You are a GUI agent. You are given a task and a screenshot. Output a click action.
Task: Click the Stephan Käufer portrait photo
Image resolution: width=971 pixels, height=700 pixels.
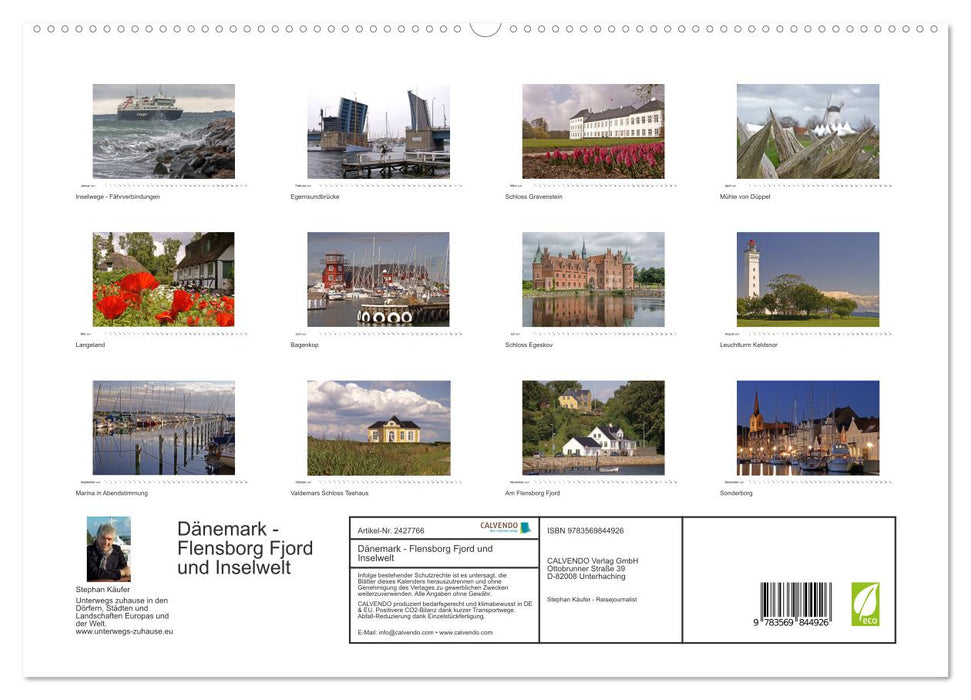(x=109, y=549)
